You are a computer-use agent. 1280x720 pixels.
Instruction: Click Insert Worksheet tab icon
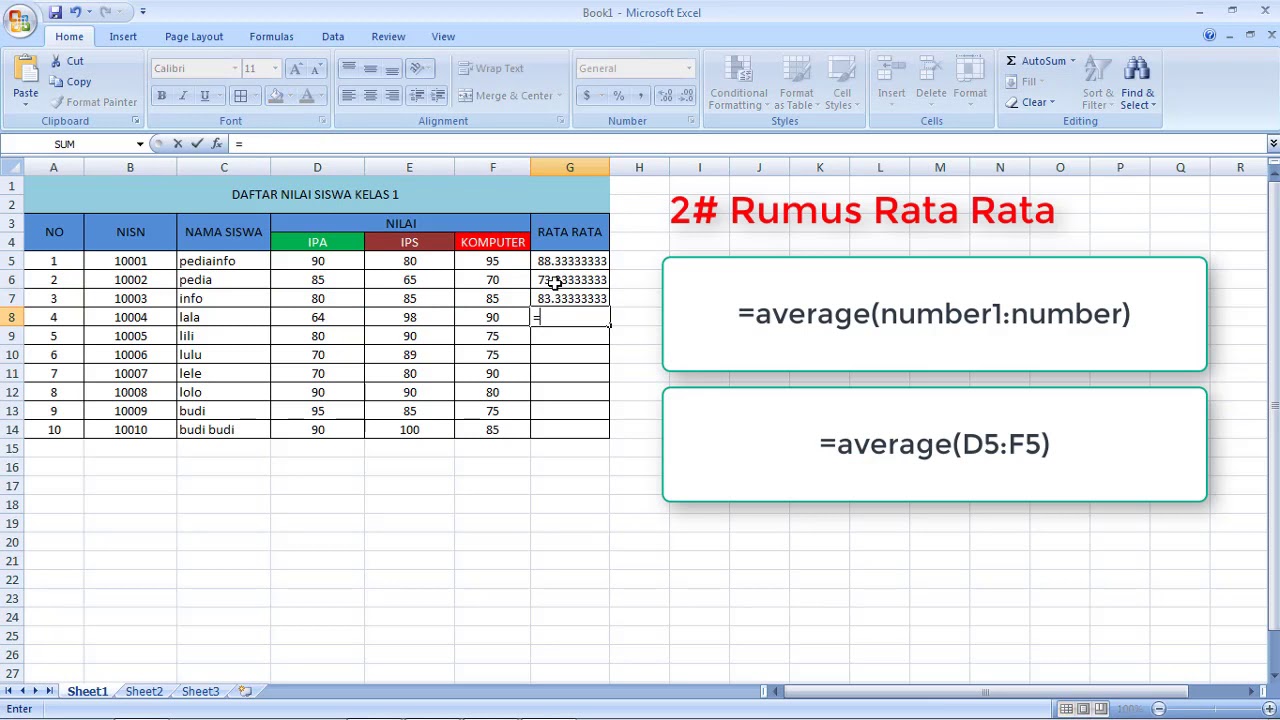(x=245, y=692)
